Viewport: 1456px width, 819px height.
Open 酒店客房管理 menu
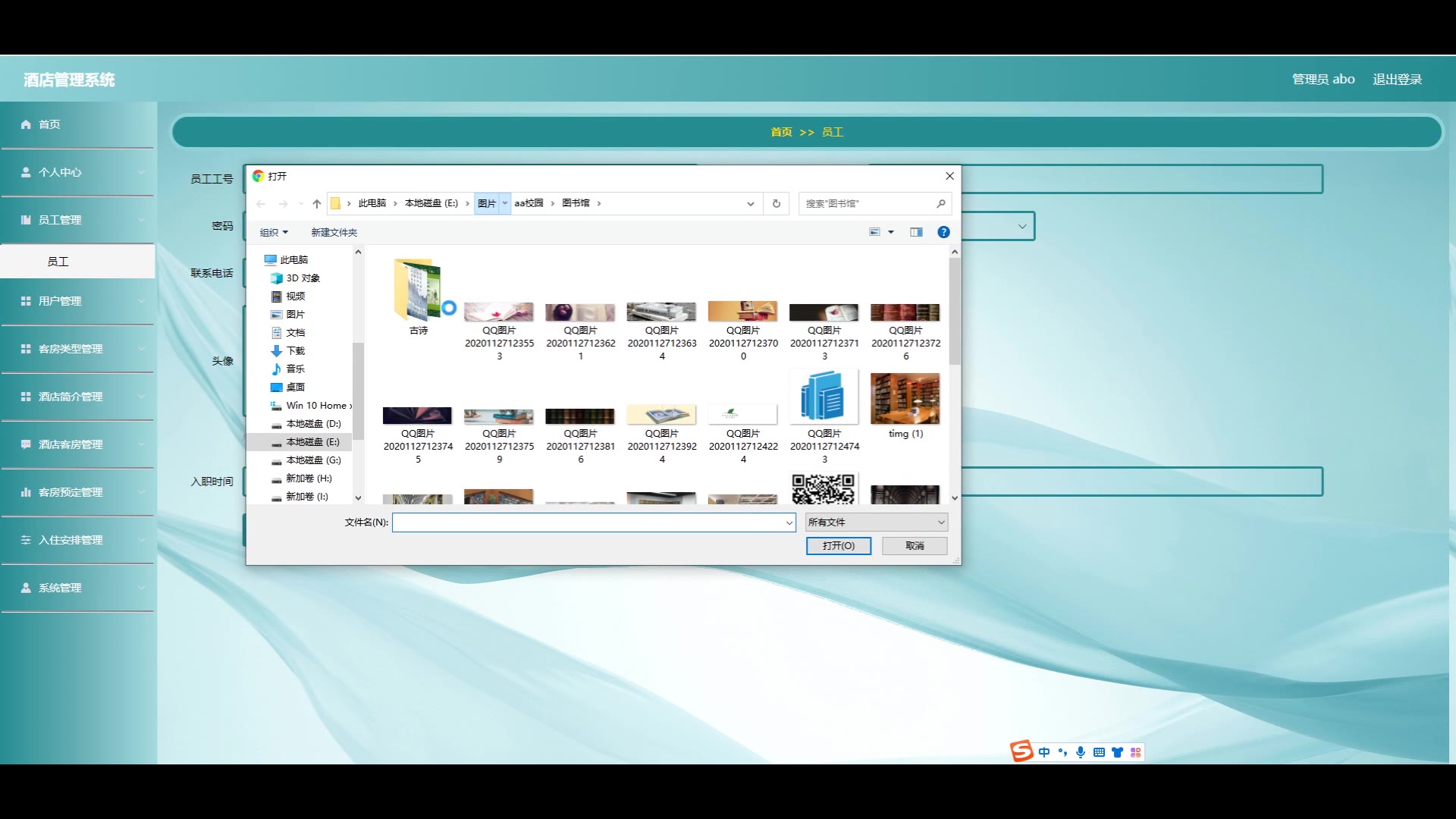pyautogui.click(x=77, y=444)
